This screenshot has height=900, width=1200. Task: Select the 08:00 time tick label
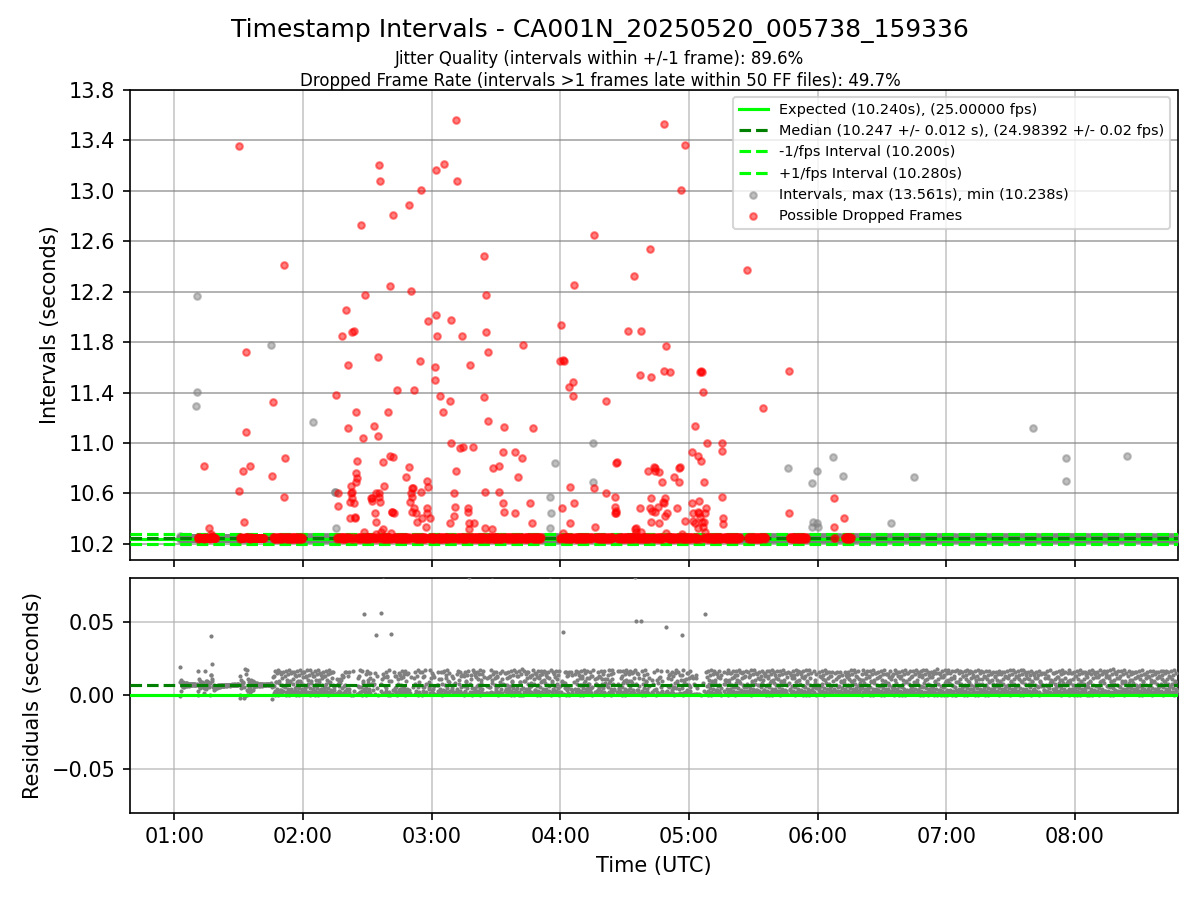tap(1075, 836)
